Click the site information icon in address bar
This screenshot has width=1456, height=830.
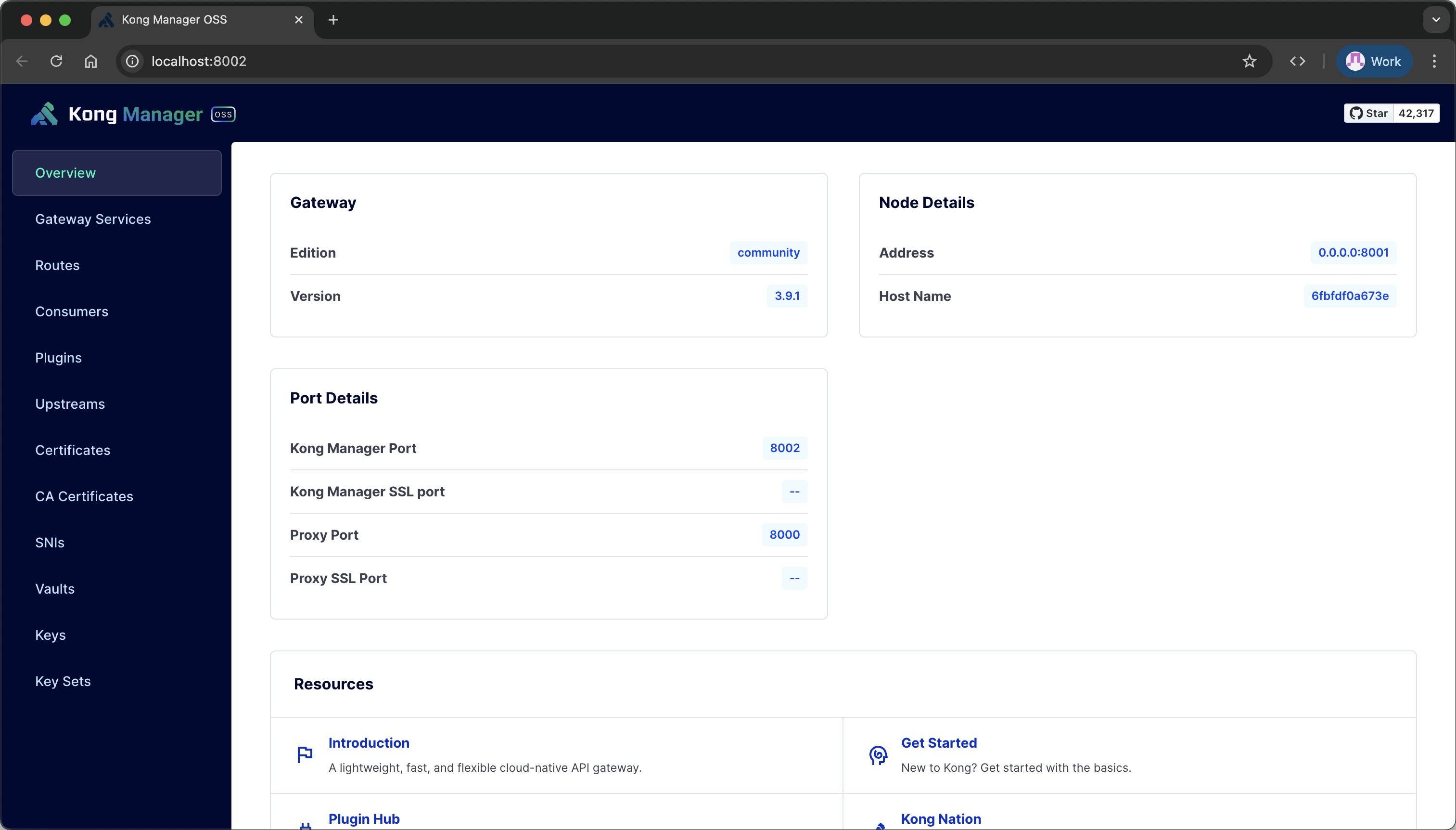131,61
